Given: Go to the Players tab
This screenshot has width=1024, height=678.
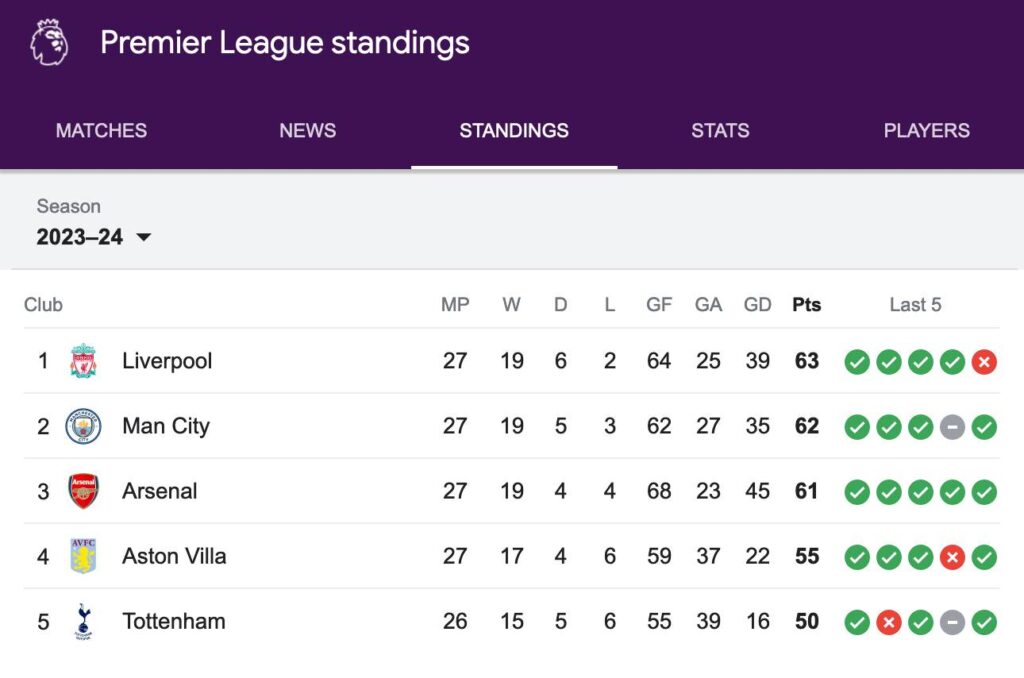Looking at the screenshot, I should pos(926,130).
